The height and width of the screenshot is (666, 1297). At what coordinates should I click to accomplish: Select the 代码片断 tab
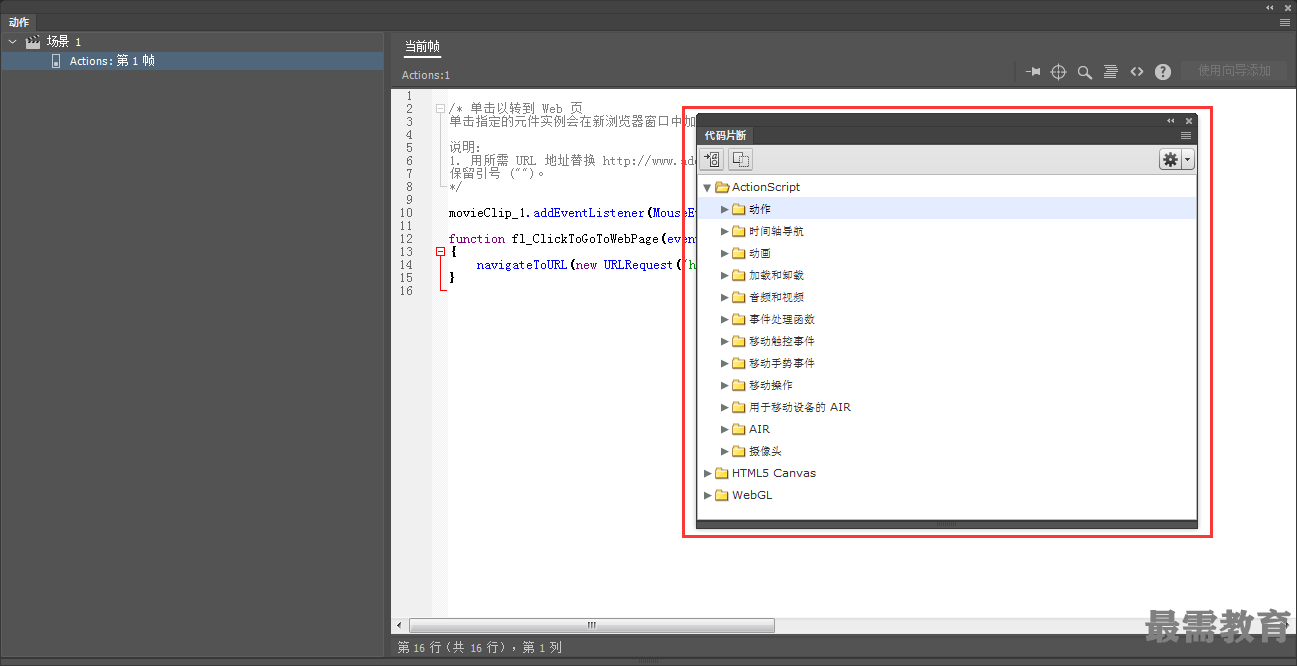click(x=725, y=136)
